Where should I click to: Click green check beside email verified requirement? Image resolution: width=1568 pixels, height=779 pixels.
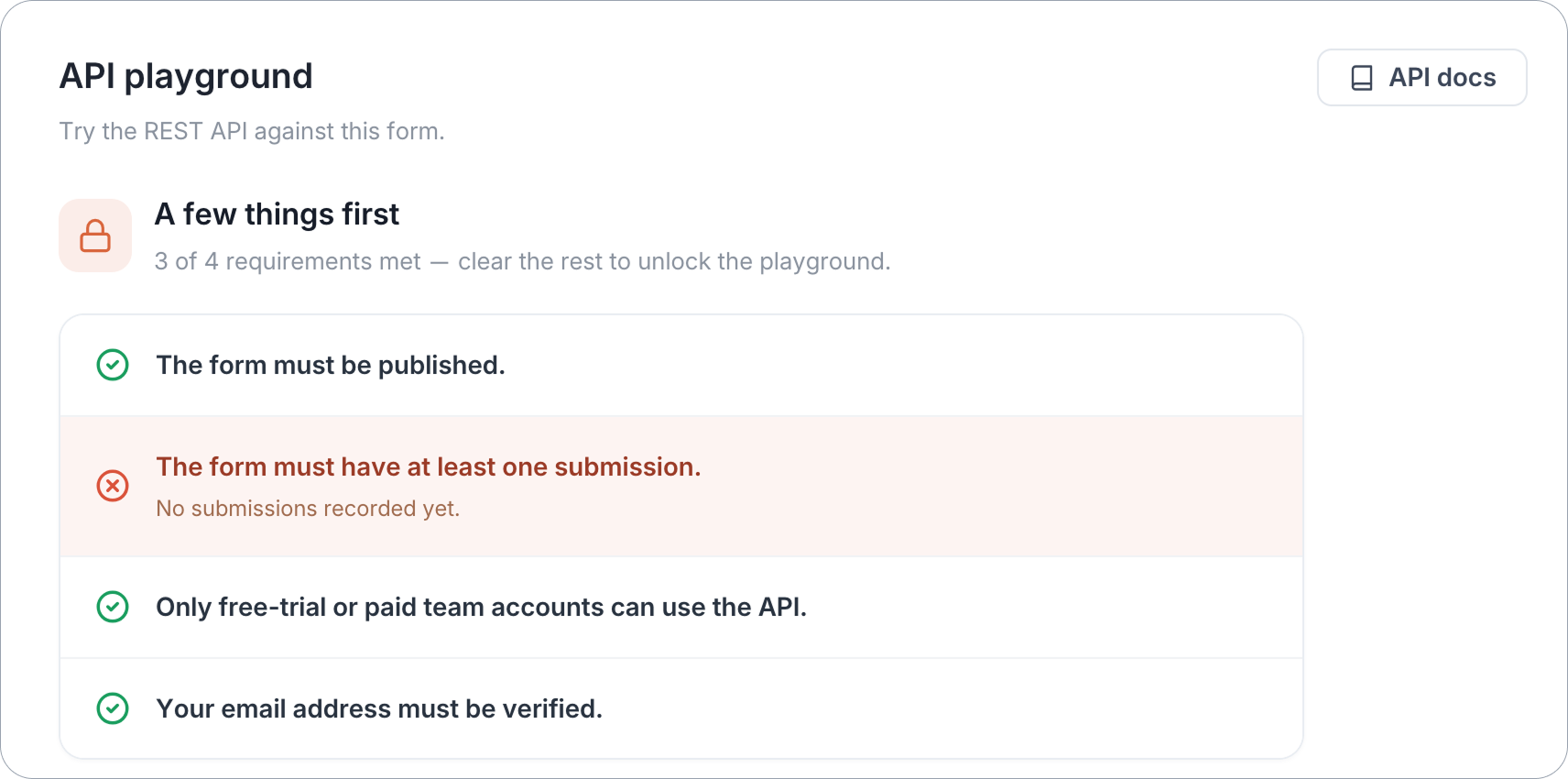[113, 708]
